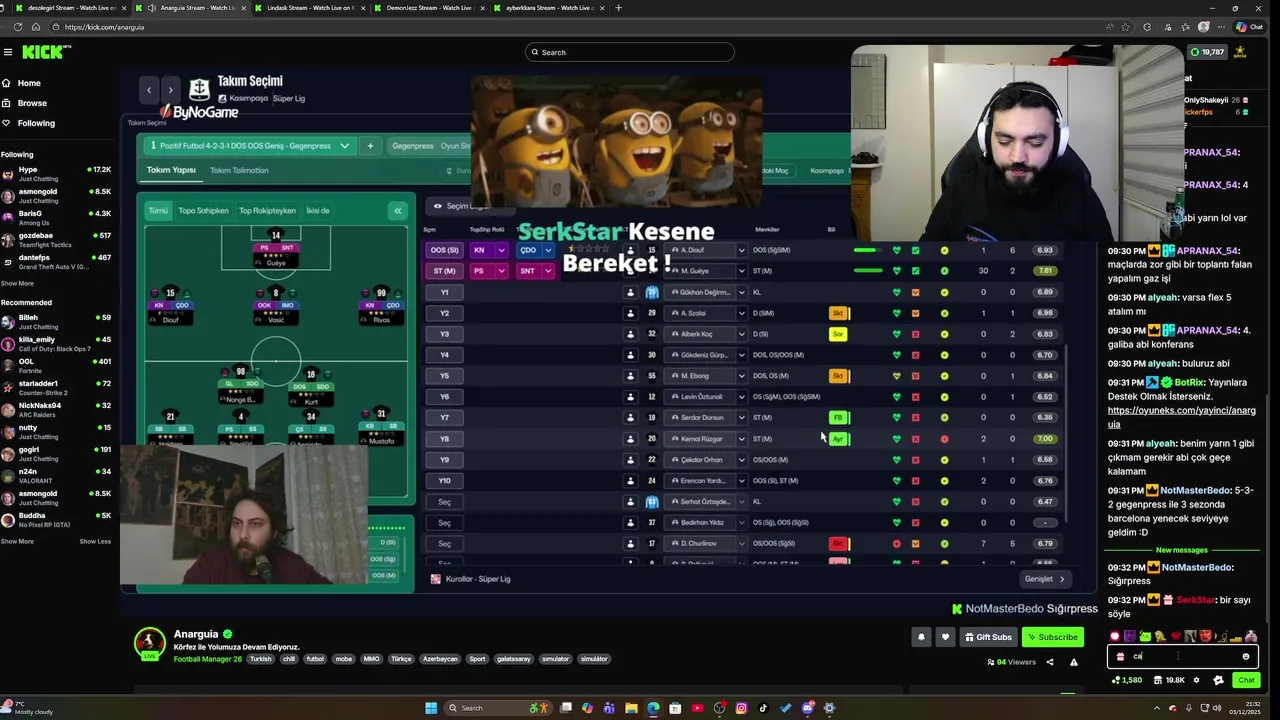Click the Kick coin balance 19,787 icon
The width and height of the screenshot is (1280, 720).
point(1208,52)
